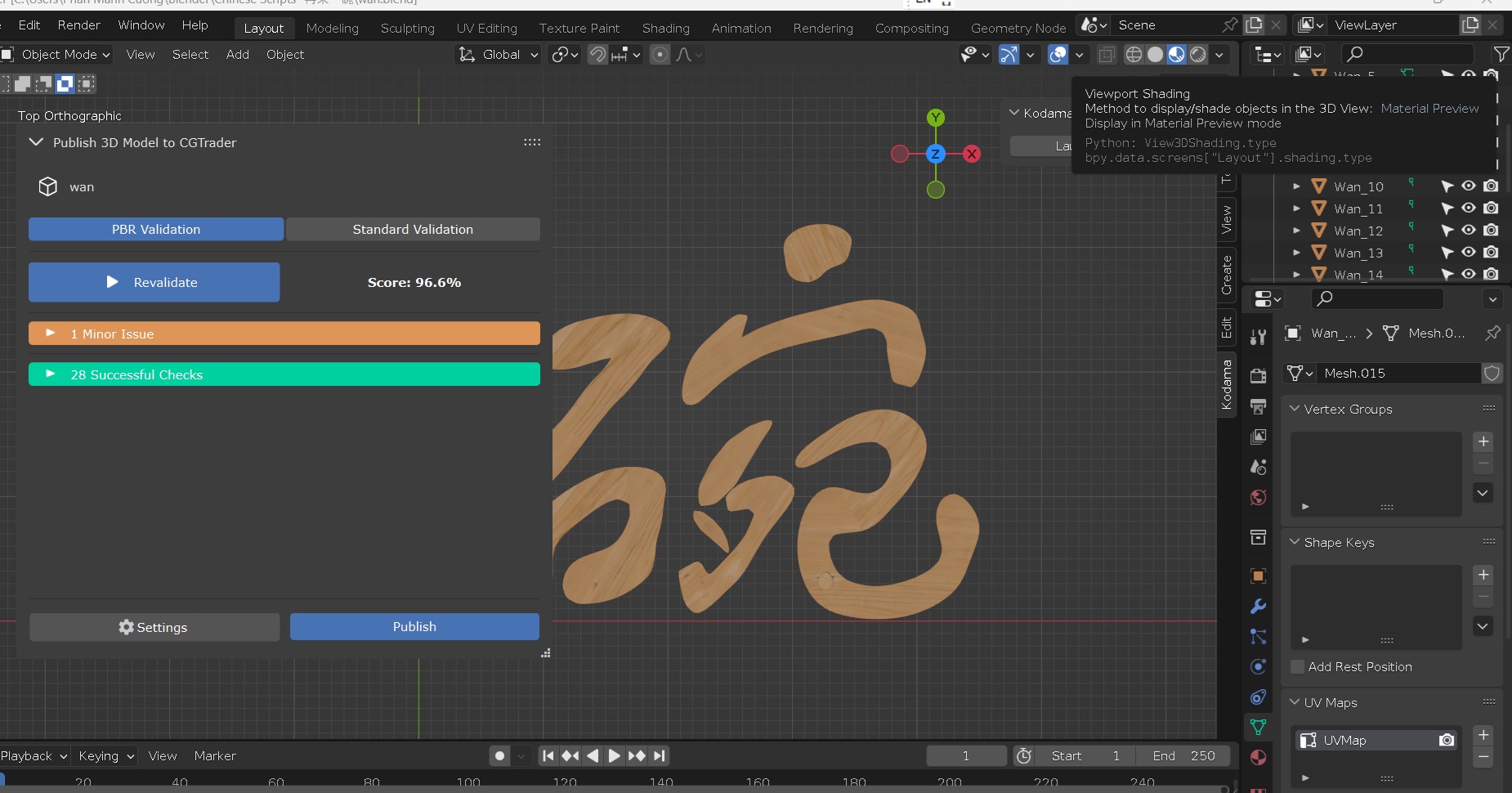Expand the 1 Minor Issue list
The height and width of the screenshot is (793, 1512).
[284, 334]
